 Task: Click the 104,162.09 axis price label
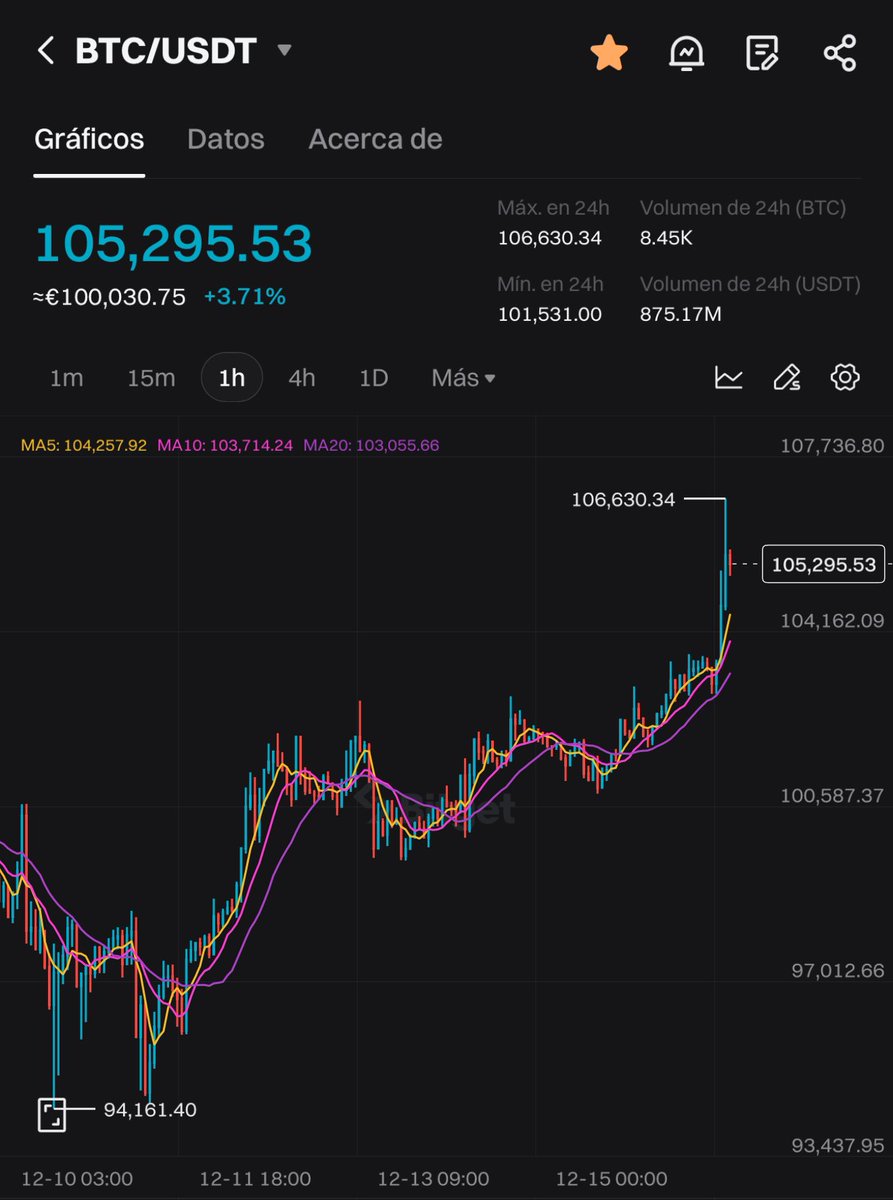(832, 620)
